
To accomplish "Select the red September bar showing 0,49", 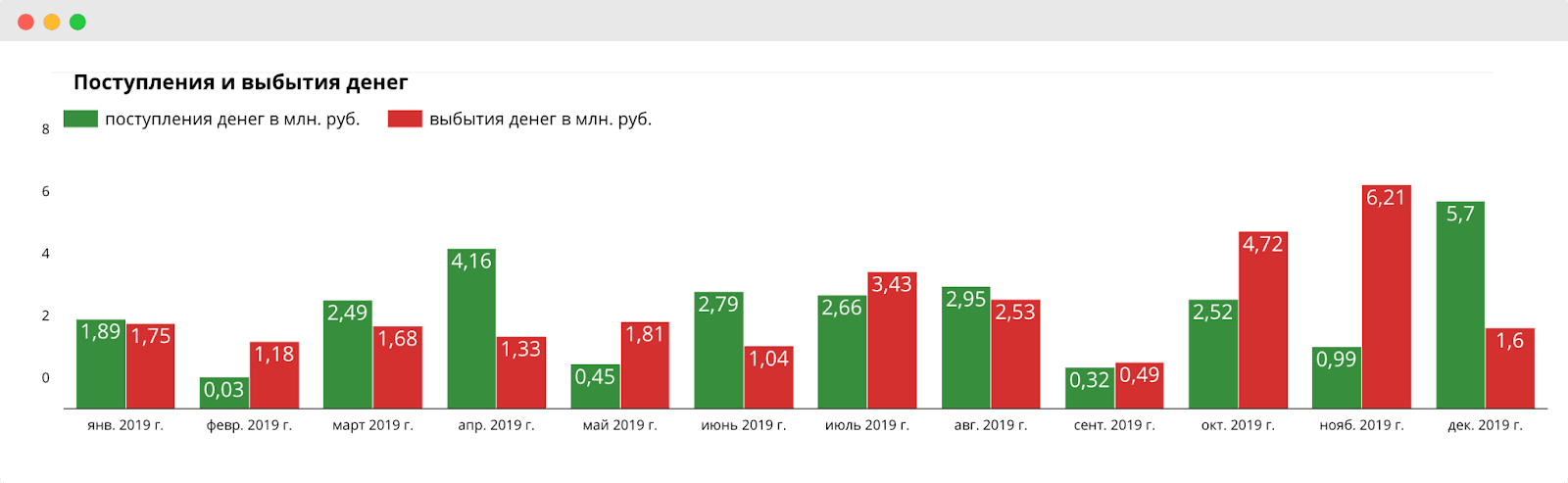I will pyautogui.click(x=1139, y=385).
